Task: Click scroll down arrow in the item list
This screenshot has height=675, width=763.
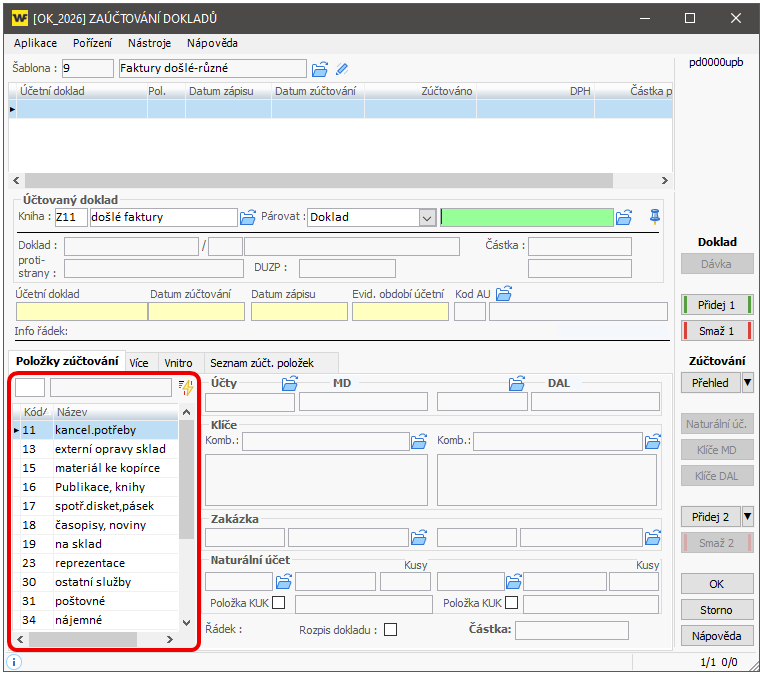Action: 186,622
